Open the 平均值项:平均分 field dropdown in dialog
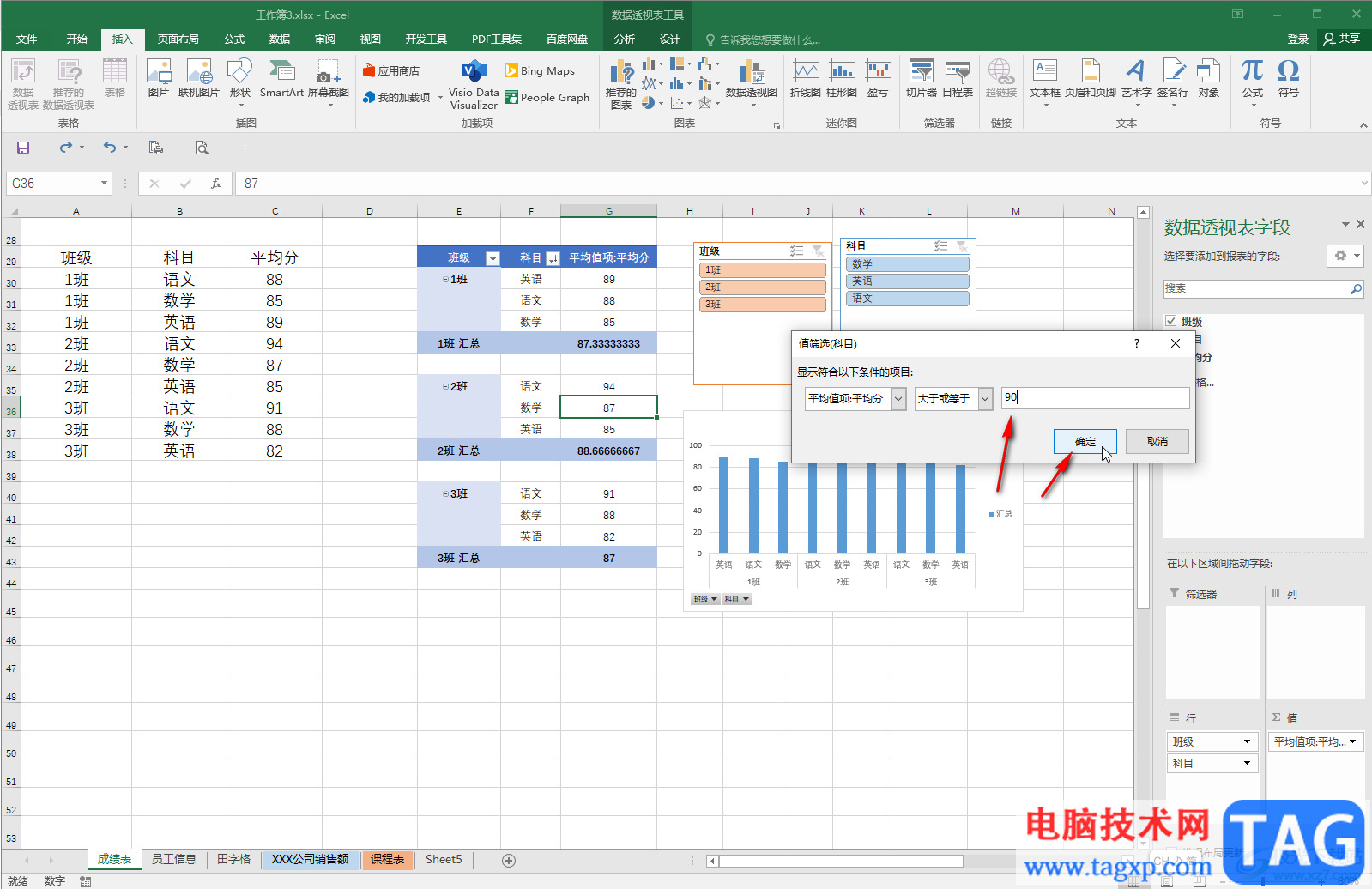This screenshot has width=1372, height=889. [898, 398]
